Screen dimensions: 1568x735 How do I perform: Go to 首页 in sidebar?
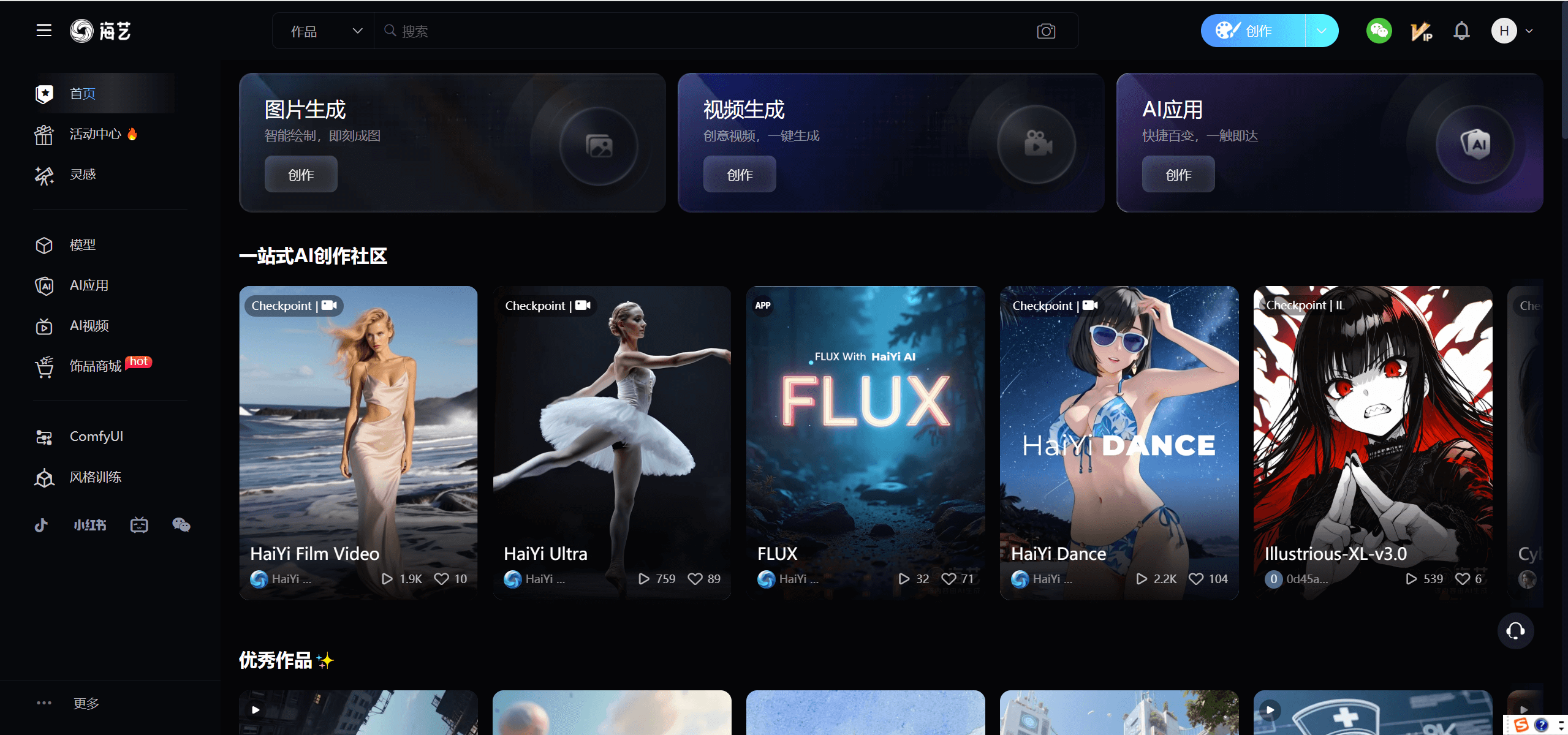pyautogui.click(x=104, y=93)
